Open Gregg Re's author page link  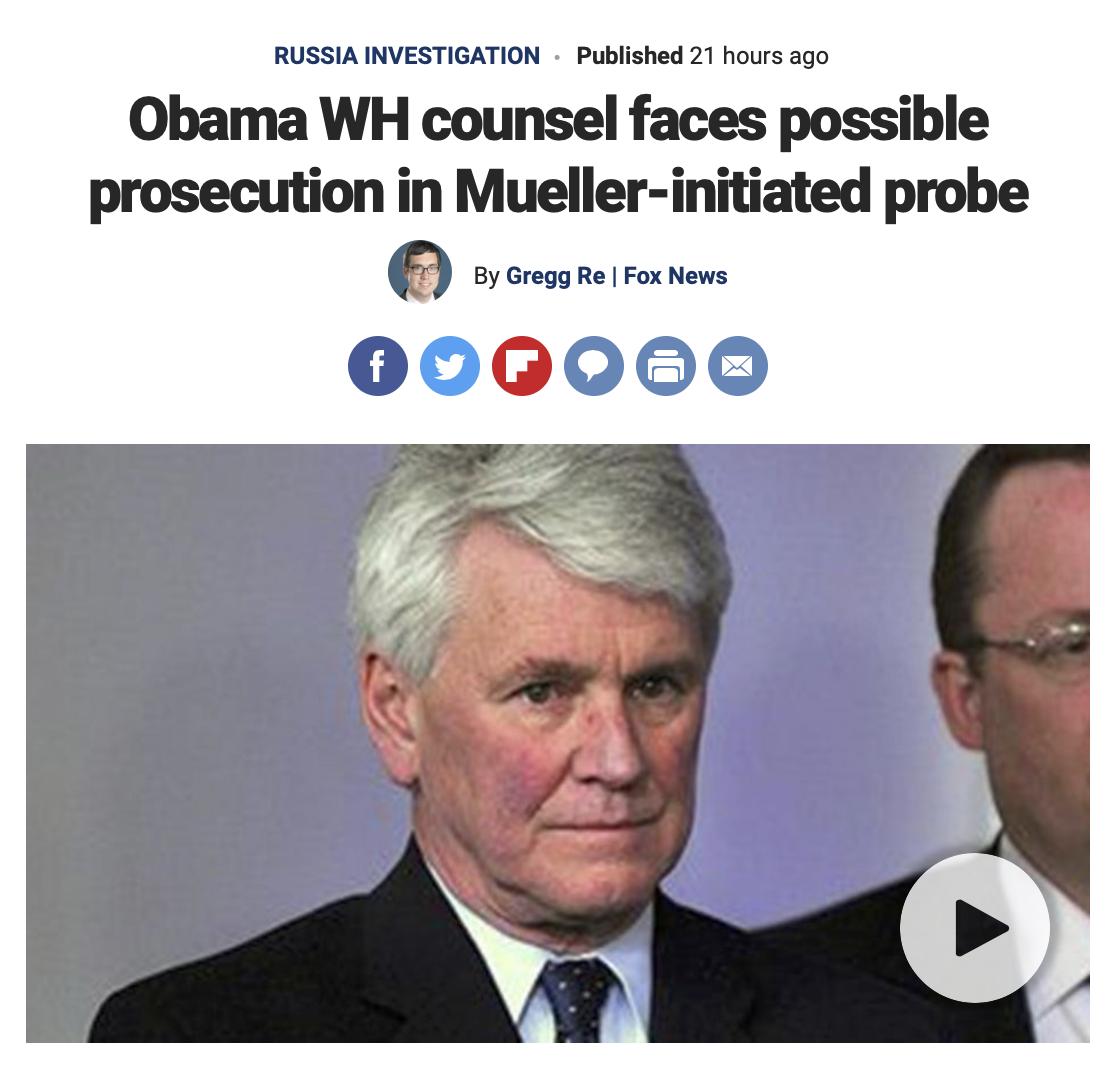coord(555,275)
